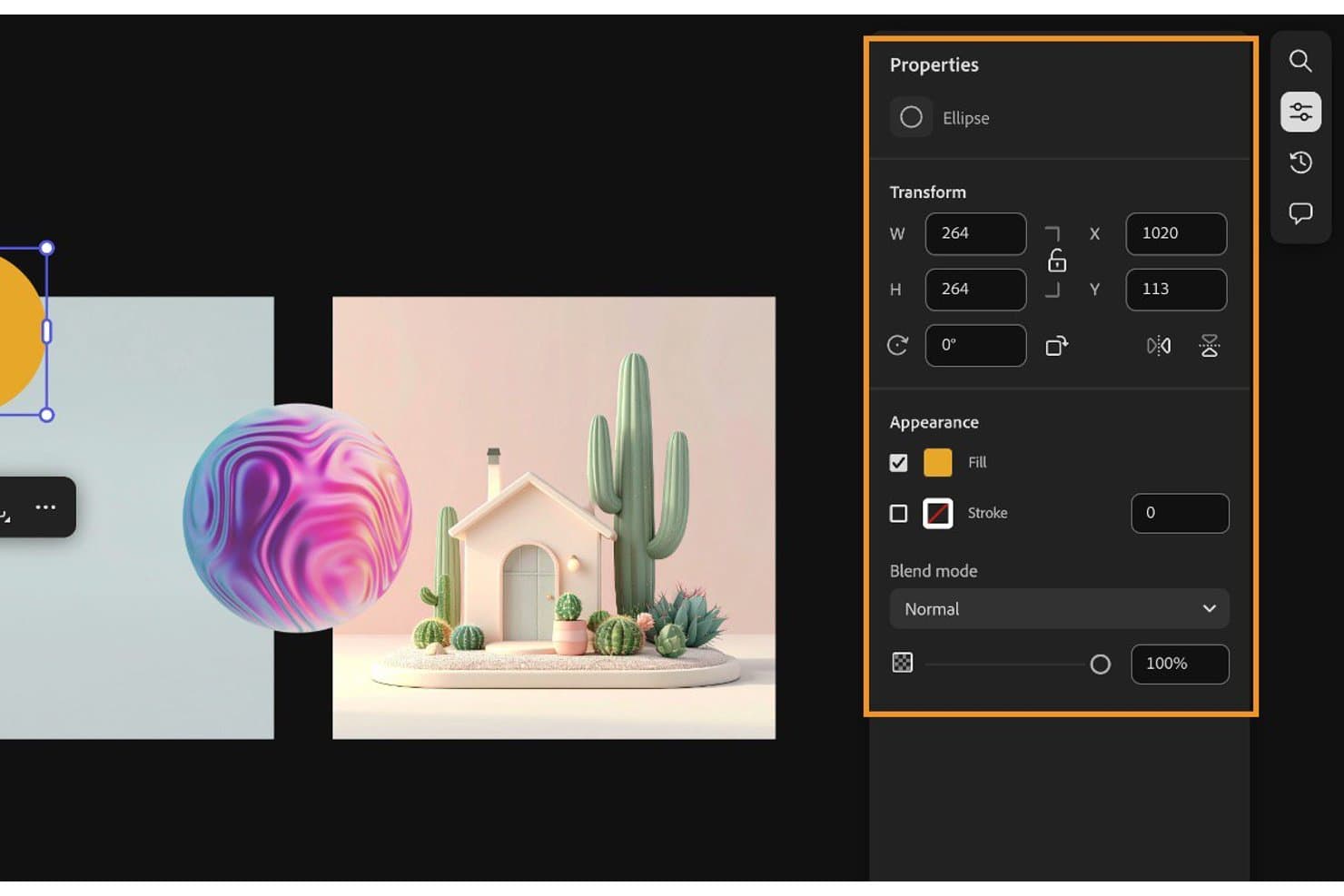Open the version history clock icon
Image resolution: width=1344 pixels, height=896 pixels.
[x=1300, y=162]
